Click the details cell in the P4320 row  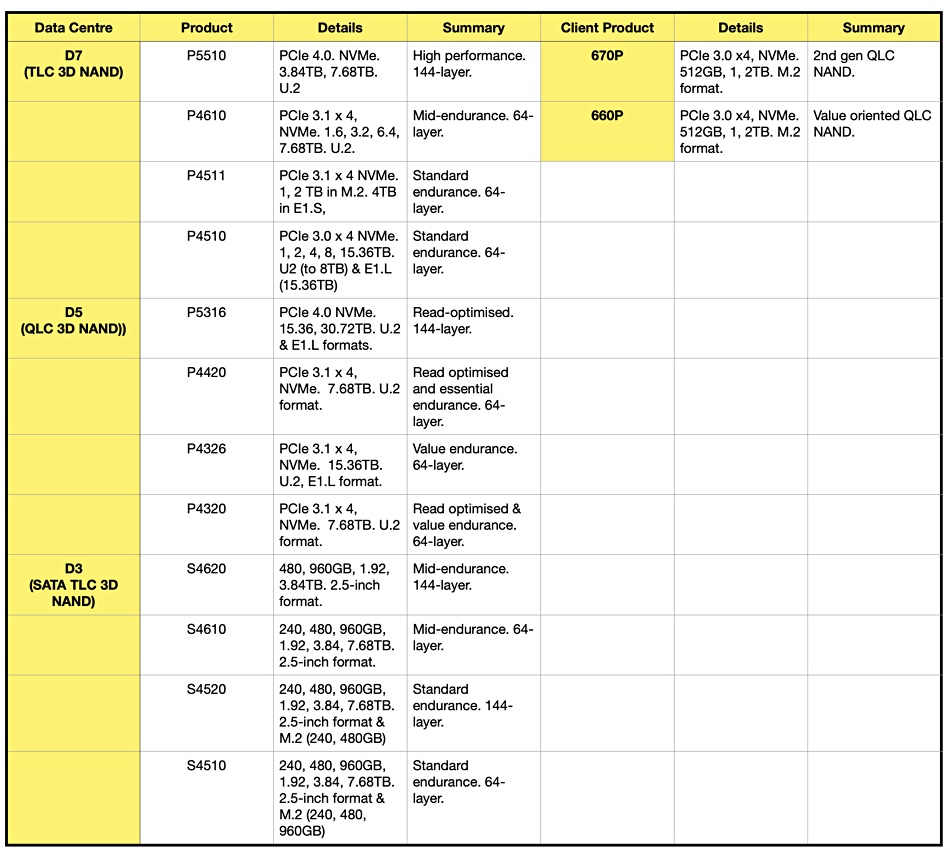340,525
